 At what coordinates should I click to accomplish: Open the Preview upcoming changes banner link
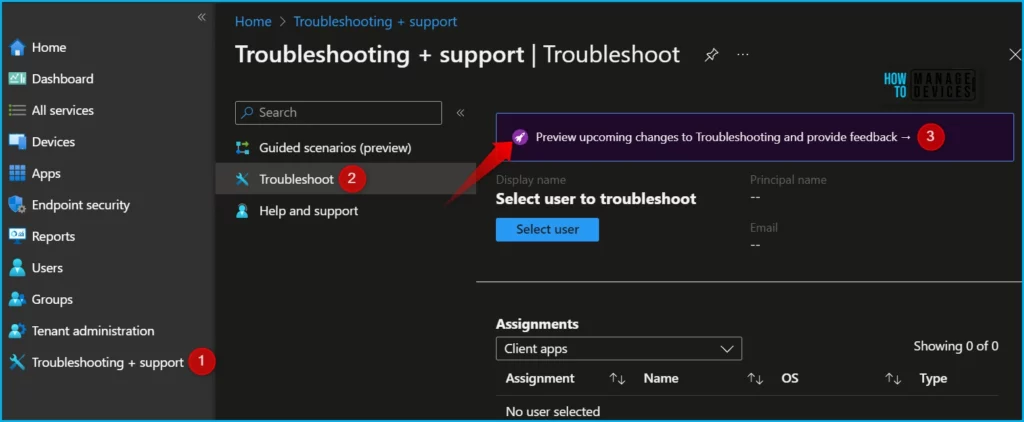[723, 137]
